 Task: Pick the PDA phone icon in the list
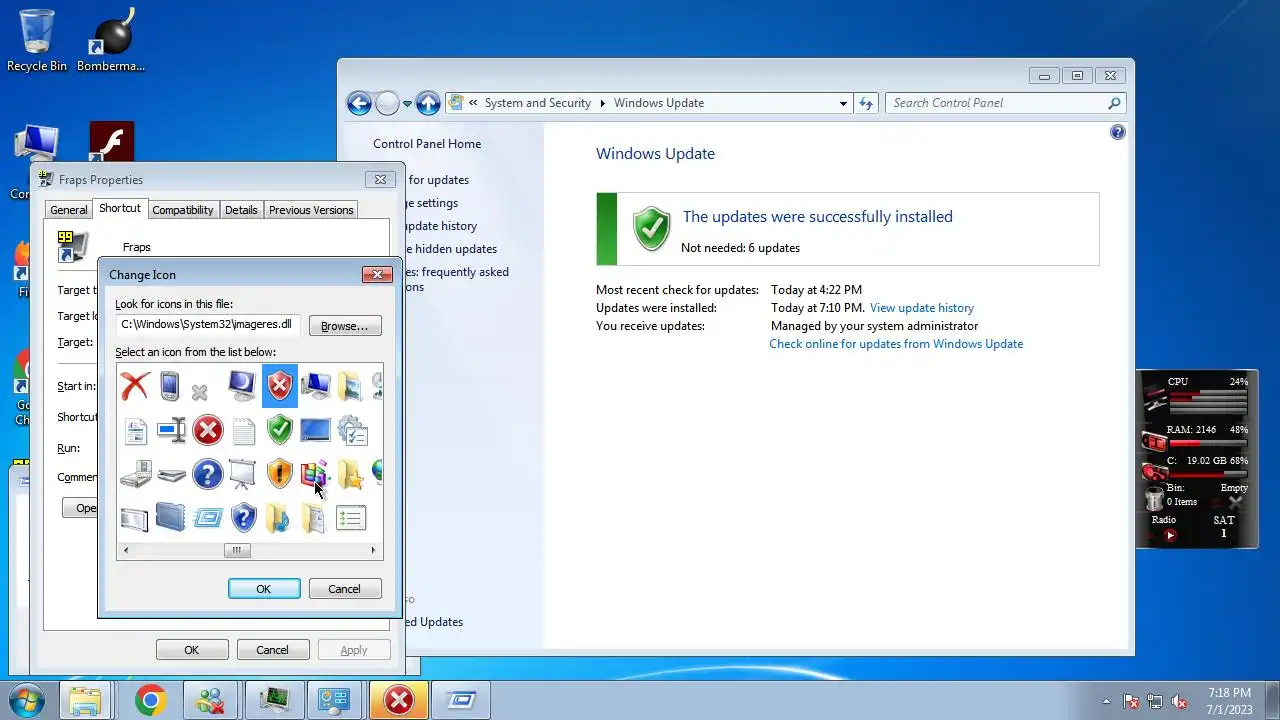tap(170, 386)
